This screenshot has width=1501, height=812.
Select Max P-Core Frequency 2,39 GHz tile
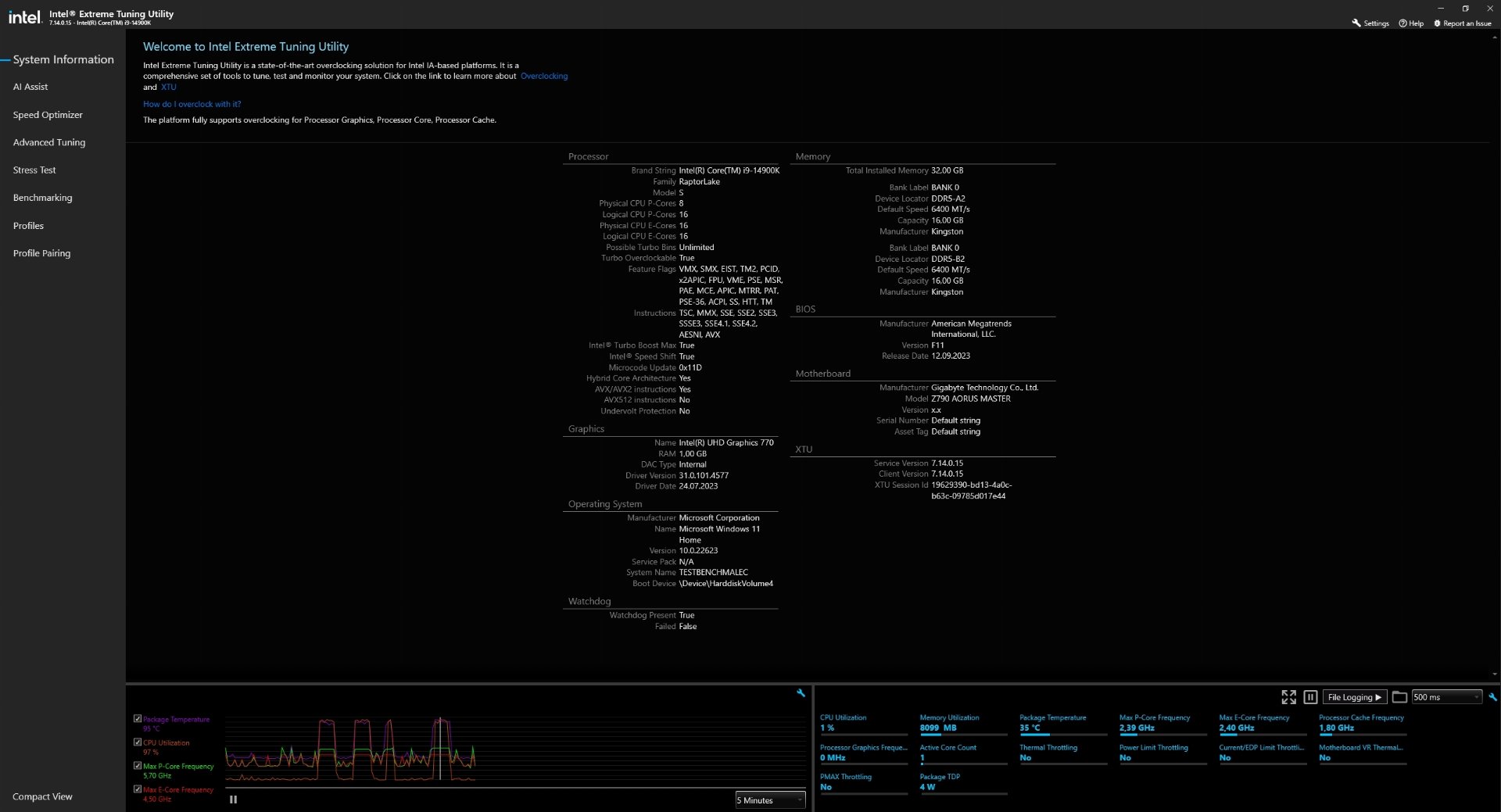point(1163,724)
